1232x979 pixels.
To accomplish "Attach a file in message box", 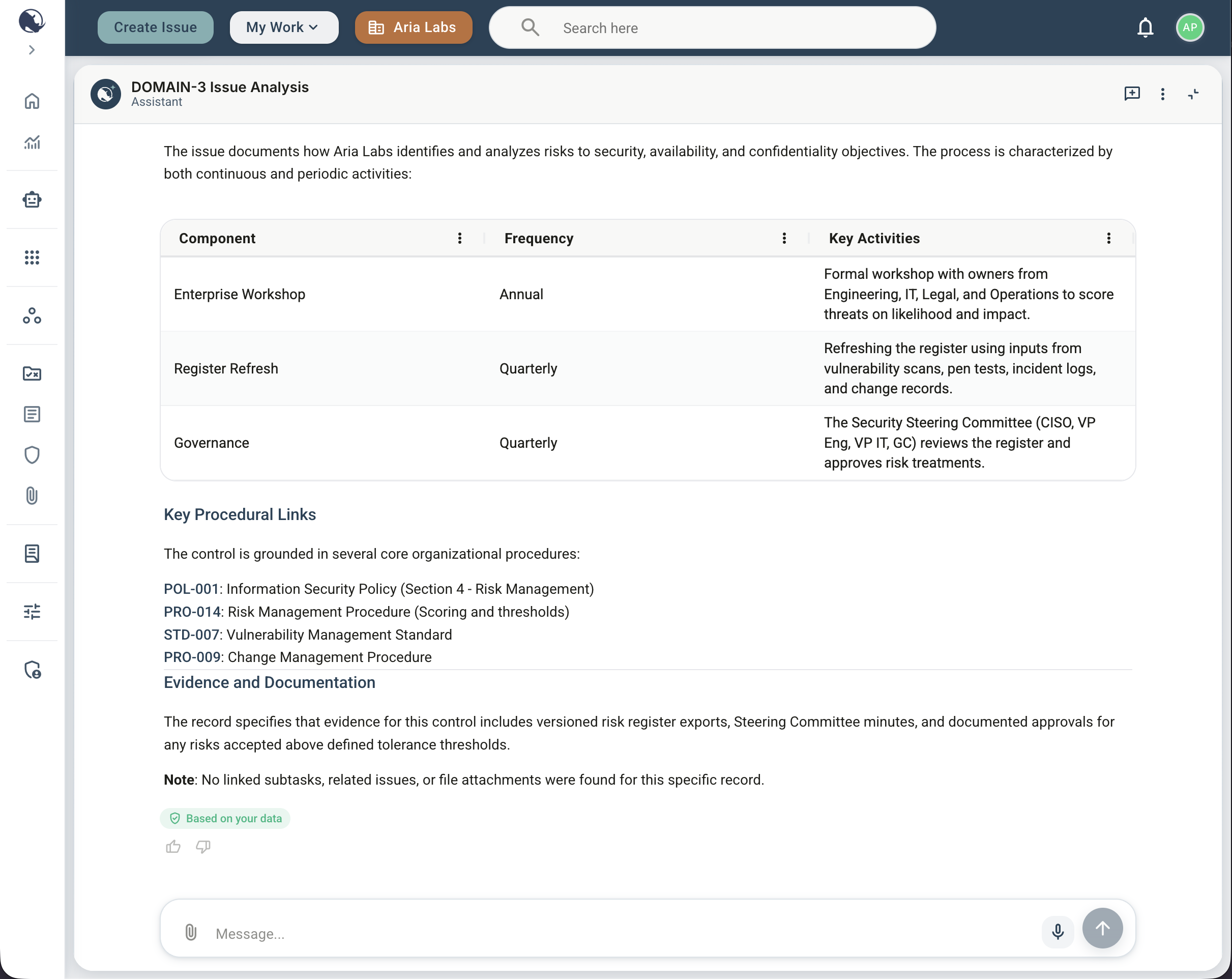I will 191,932.
